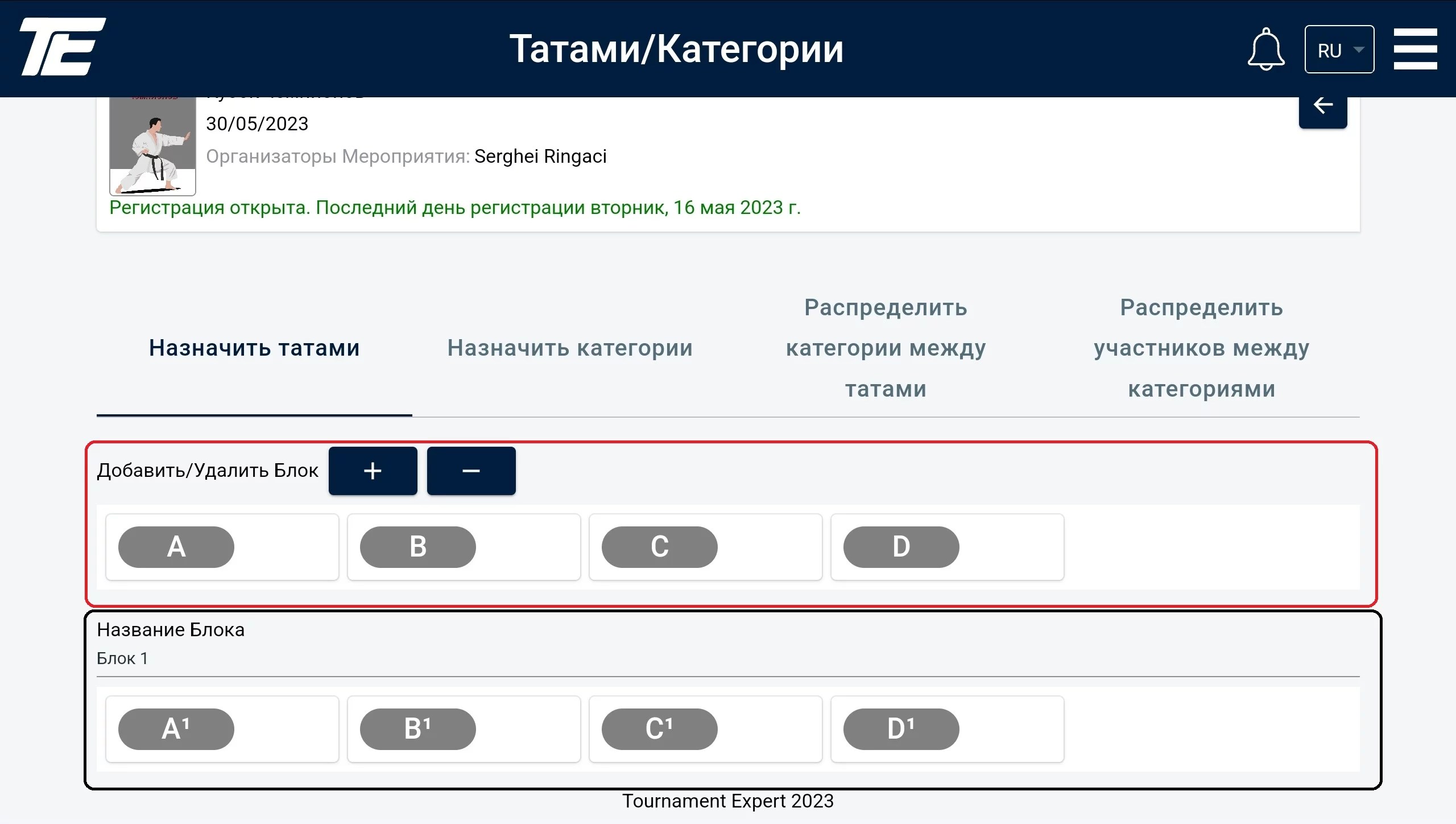Switch to Назначить категории tab
The width and height of the screenshot is (1456, 824).
coord(570,348)
